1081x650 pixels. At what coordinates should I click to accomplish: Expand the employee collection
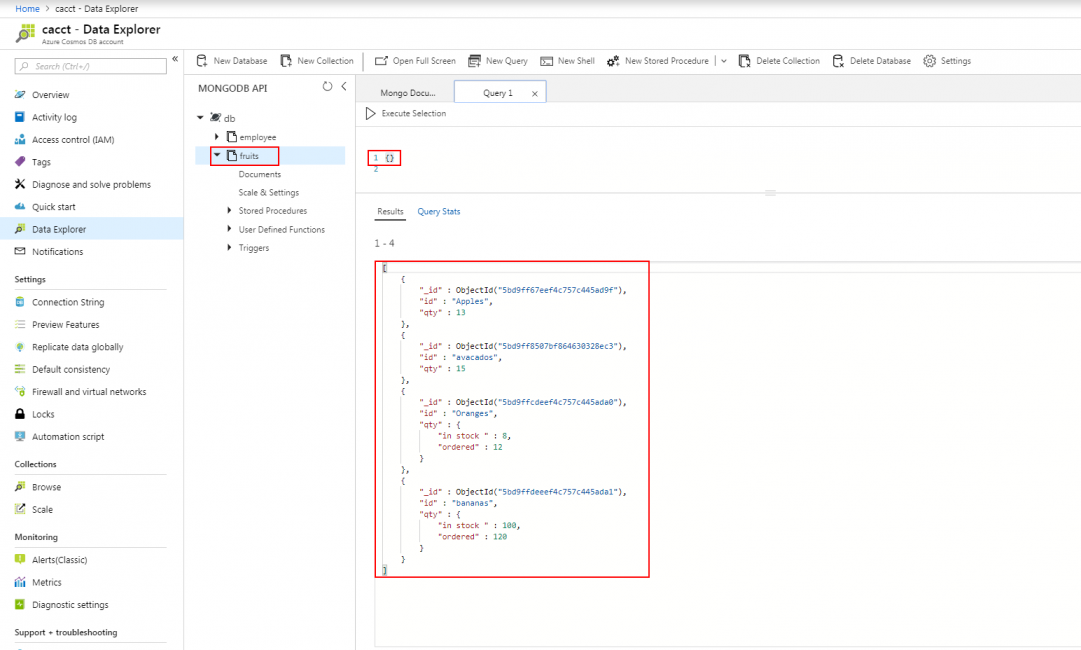pos(217,136)
